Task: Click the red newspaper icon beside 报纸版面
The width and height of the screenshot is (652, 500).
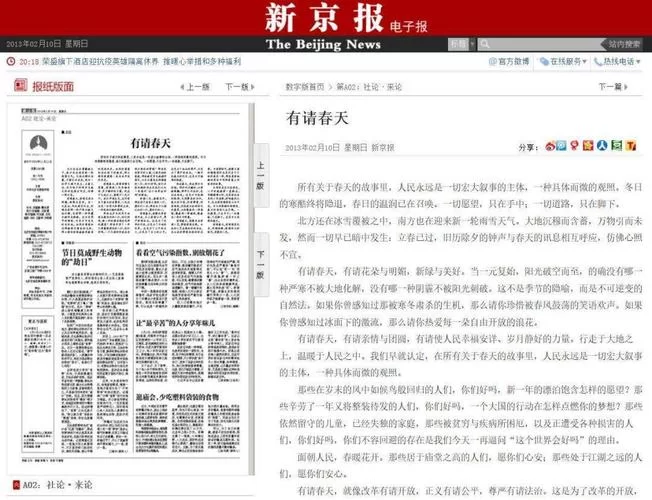Action: coord(20,85)
